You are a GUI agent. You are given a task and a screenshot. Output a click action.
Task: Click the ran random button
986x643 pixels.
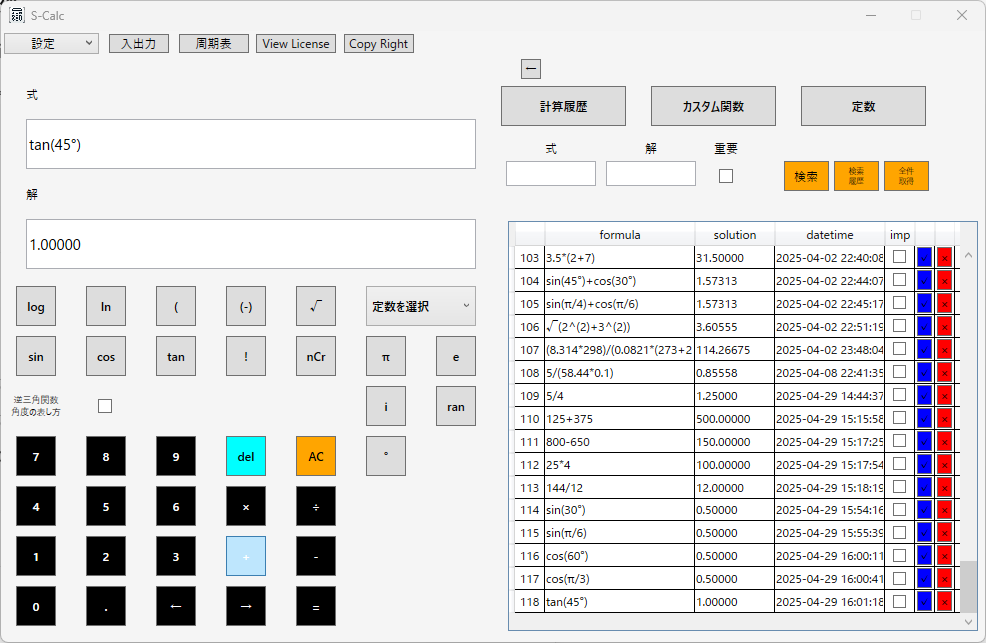[456, 406]
